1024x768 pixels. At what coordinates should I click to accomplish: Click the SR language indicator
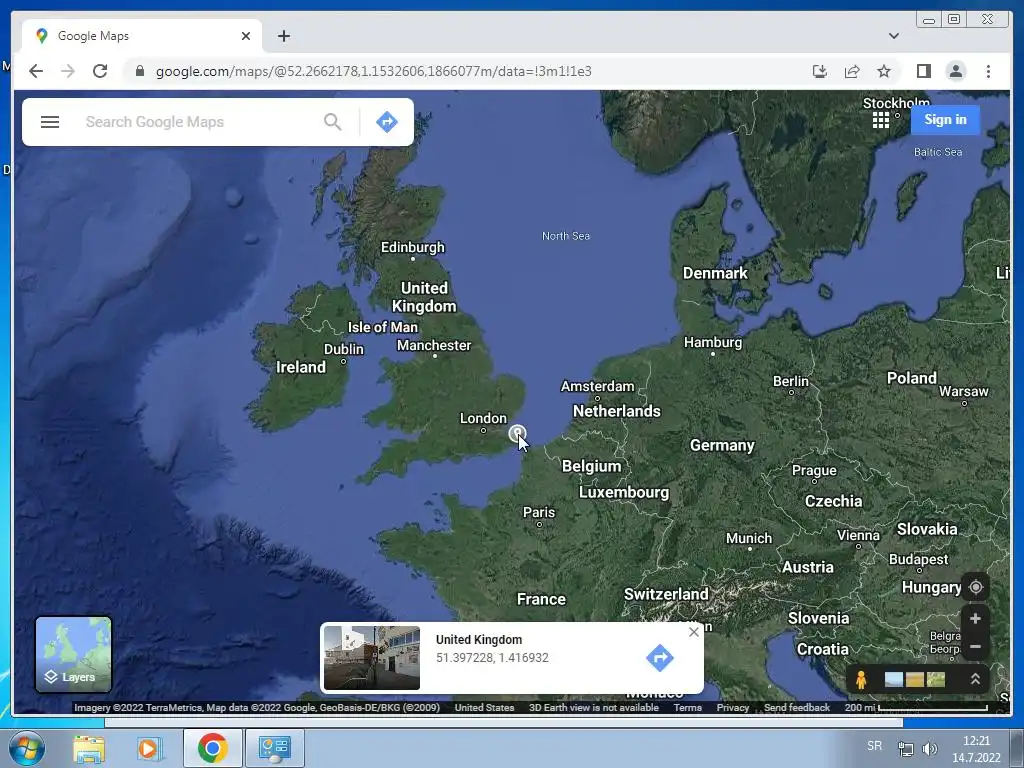[874, 746]
